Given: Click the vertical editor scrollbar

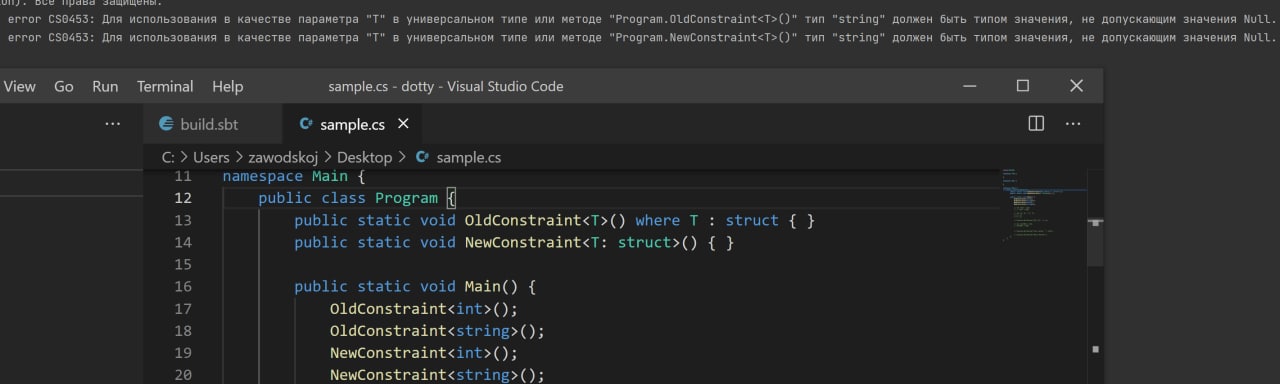Looking at the screenshot, I should pyautogui.click(x=1096, y=276).
